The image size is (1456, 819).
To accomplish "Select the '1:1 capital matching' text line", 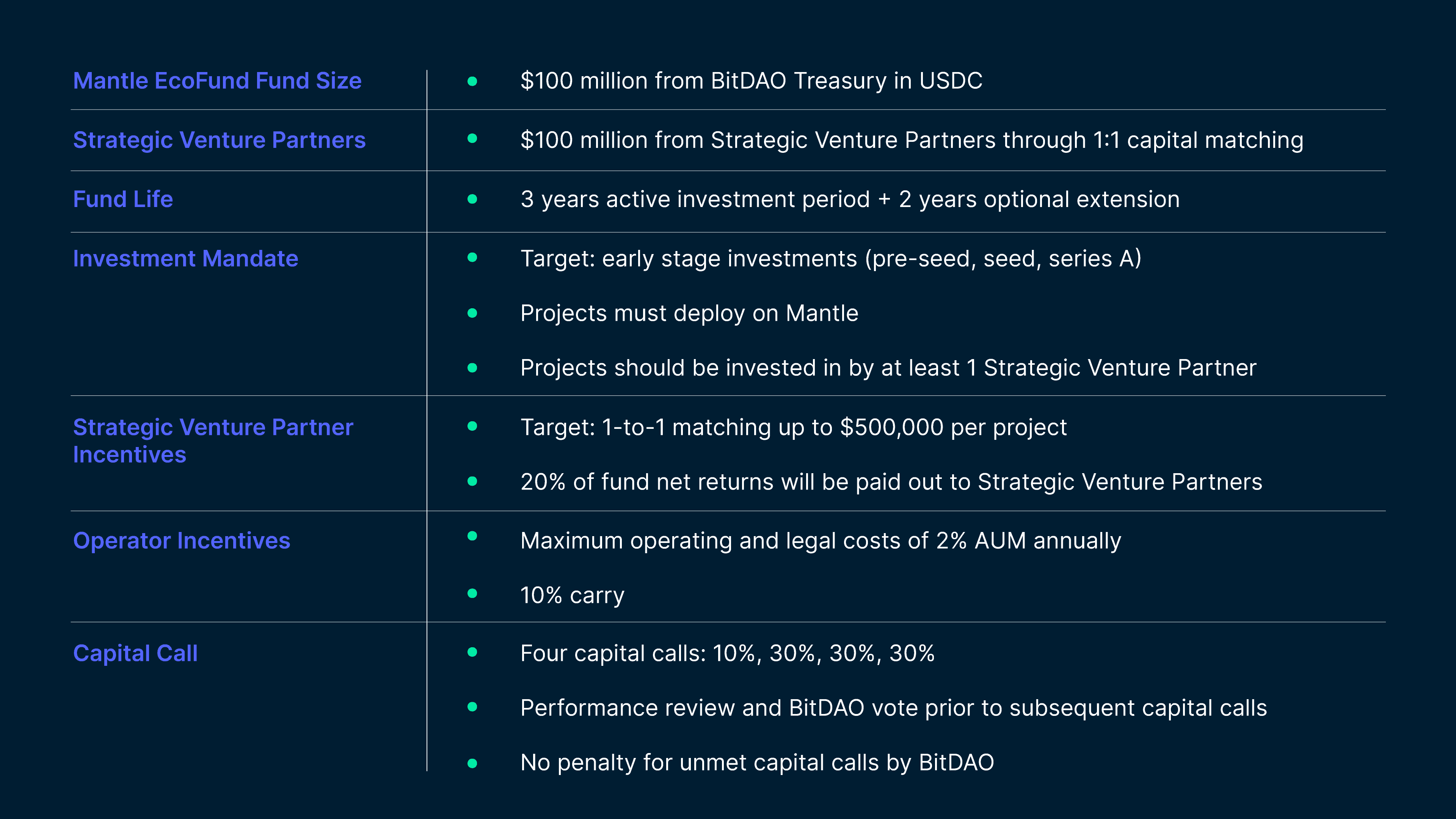I will 912,140.
